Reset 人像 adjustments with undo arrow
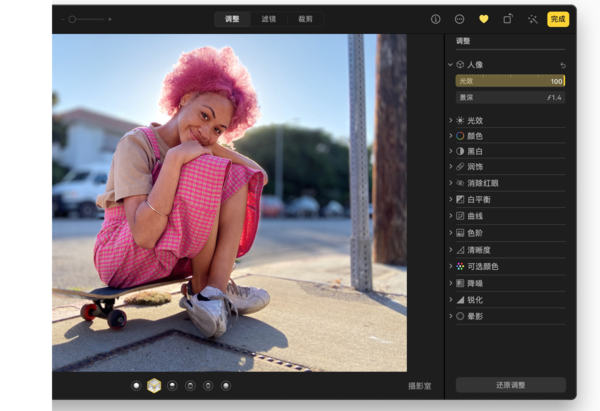 tap(563, 65)
